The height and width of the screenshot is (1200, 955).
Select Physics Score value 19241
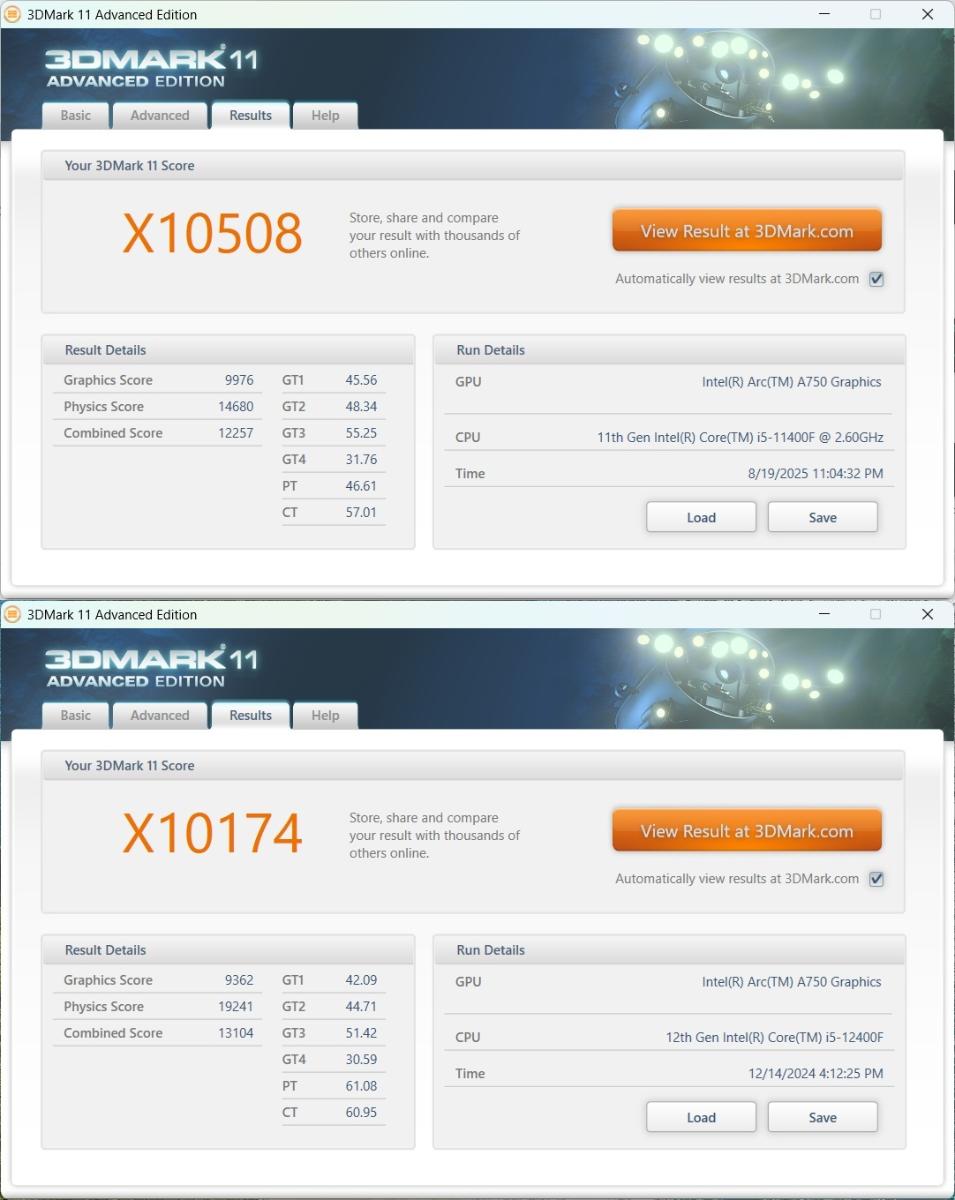[x=236, y=1006]
